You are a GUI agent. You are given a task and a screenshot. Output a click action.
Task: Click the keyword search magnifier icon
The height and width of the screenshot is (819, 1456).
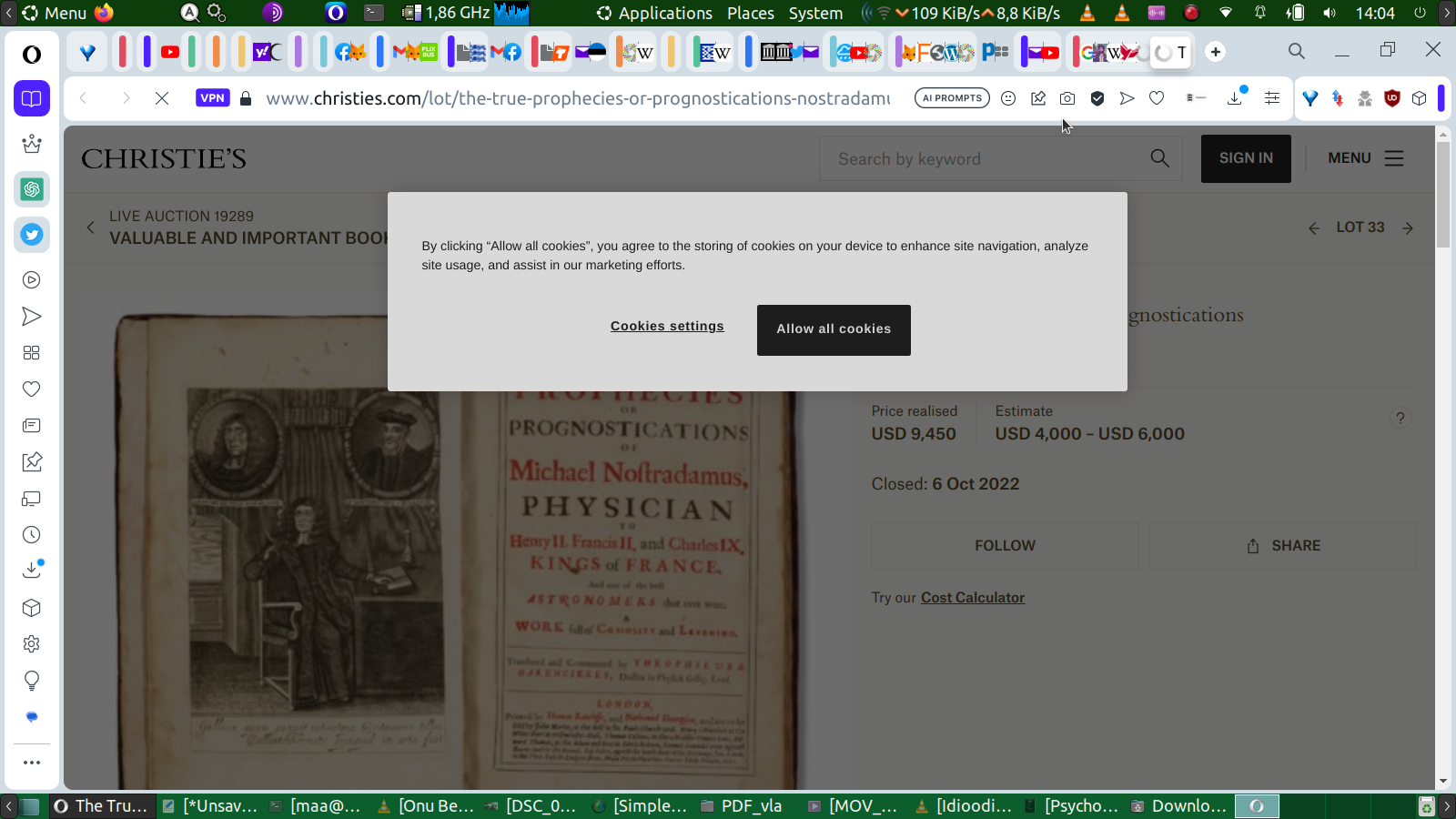pos(1159,158)
